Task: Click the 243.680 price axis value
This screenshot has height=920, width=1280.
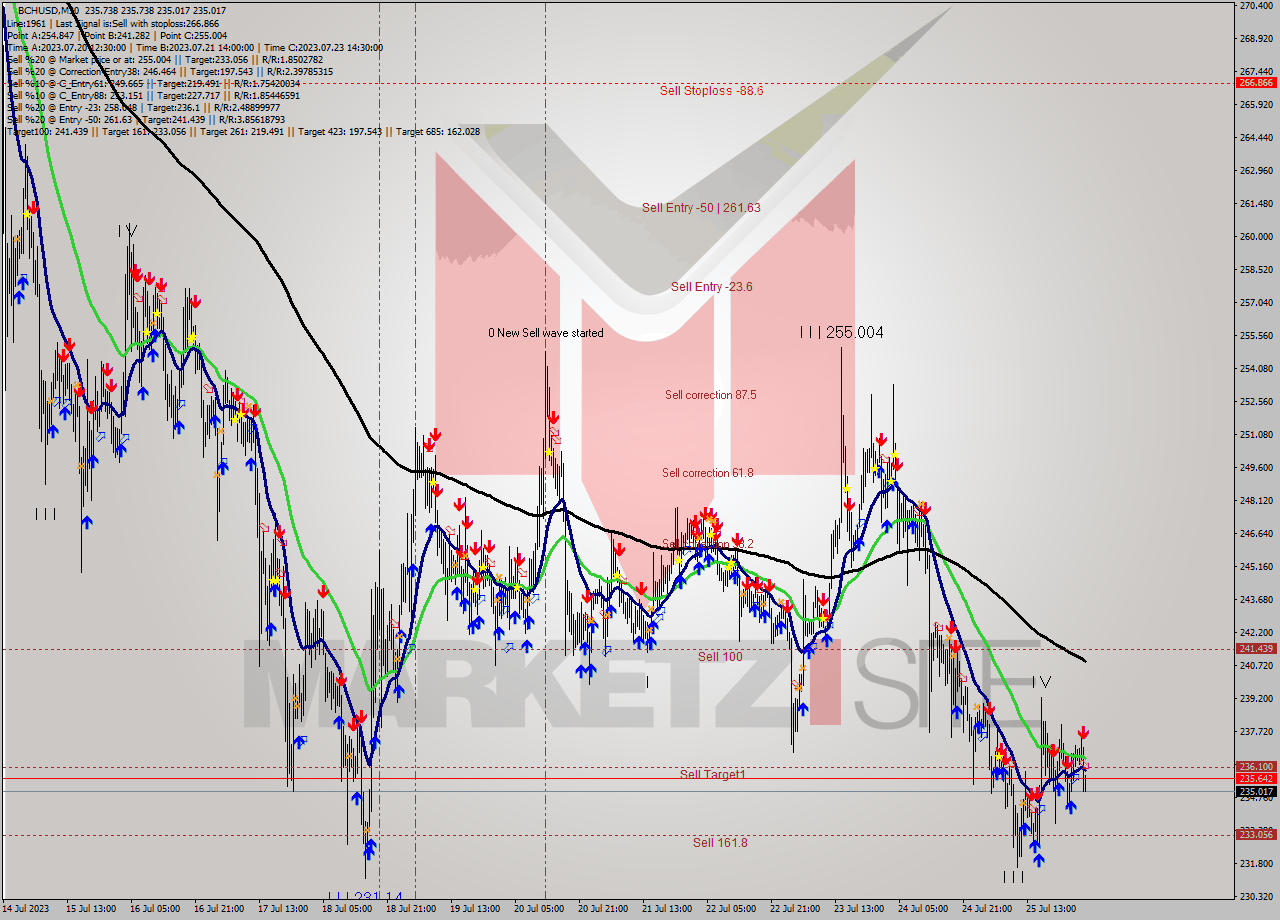Action: tap(1255, 600)
